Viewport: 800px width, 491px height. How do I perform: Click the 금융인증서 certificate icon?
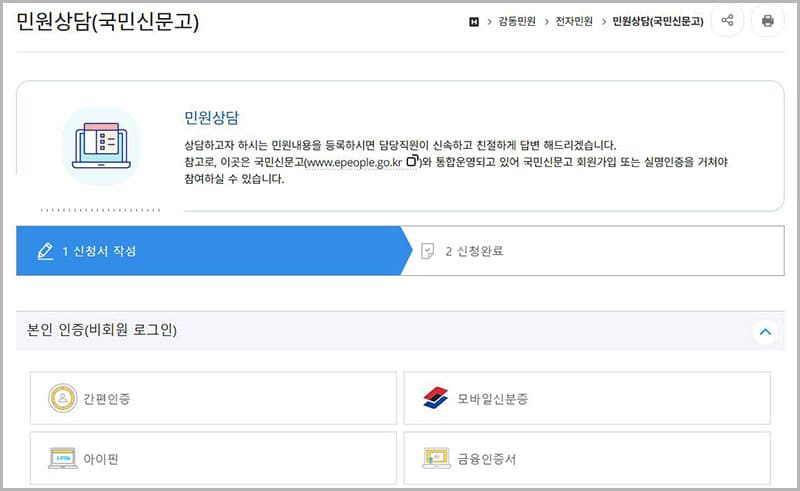[435, 459]
